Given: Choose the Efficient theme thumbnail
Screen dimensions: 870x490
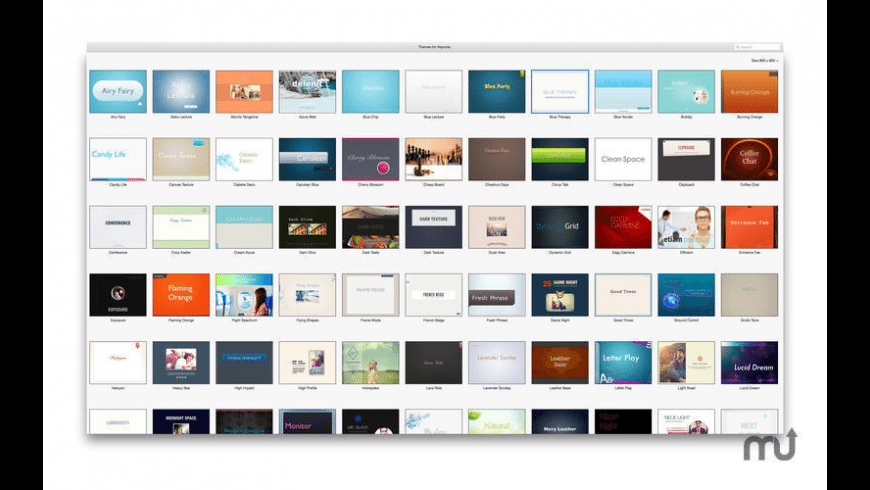Looking at the screenshot, I should (686, 227).
